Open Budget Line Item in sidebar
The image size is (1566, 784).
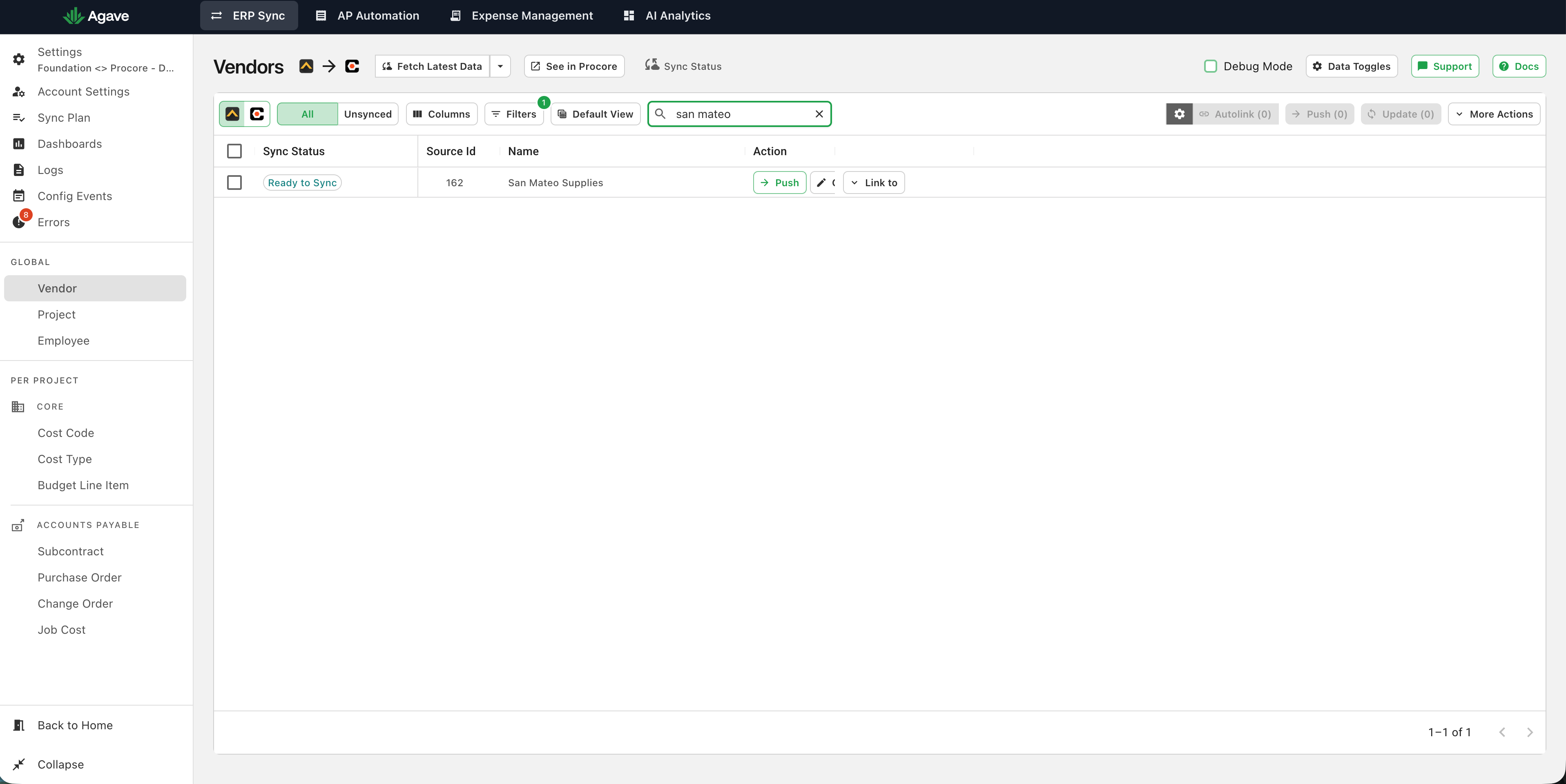pos(83,486)
